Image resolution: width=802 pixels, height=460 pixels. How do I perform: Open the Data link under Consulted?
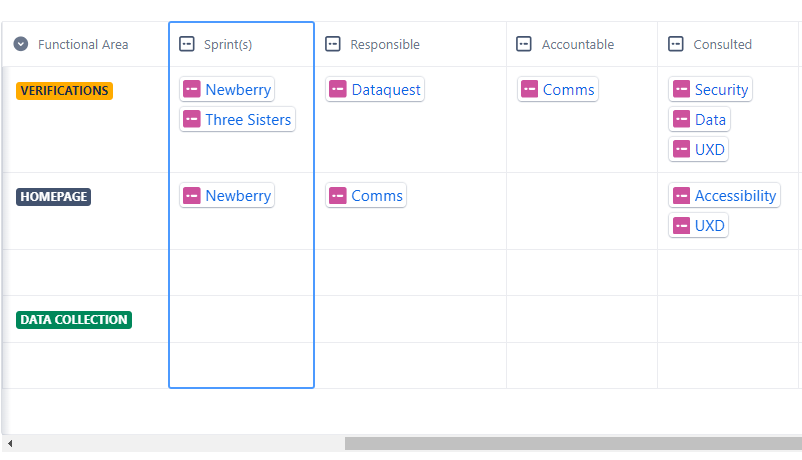(x=710, y=120)
